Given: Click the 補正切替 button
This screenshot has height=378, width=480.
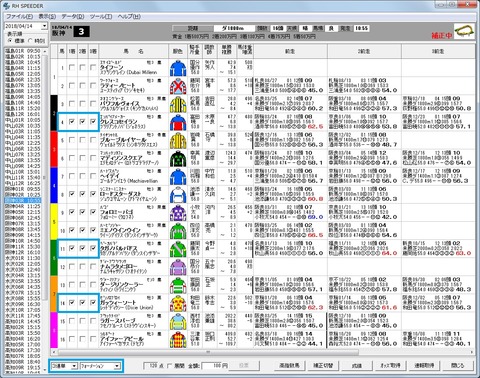Looking at the screenshot, I should (x=322, y=365).
